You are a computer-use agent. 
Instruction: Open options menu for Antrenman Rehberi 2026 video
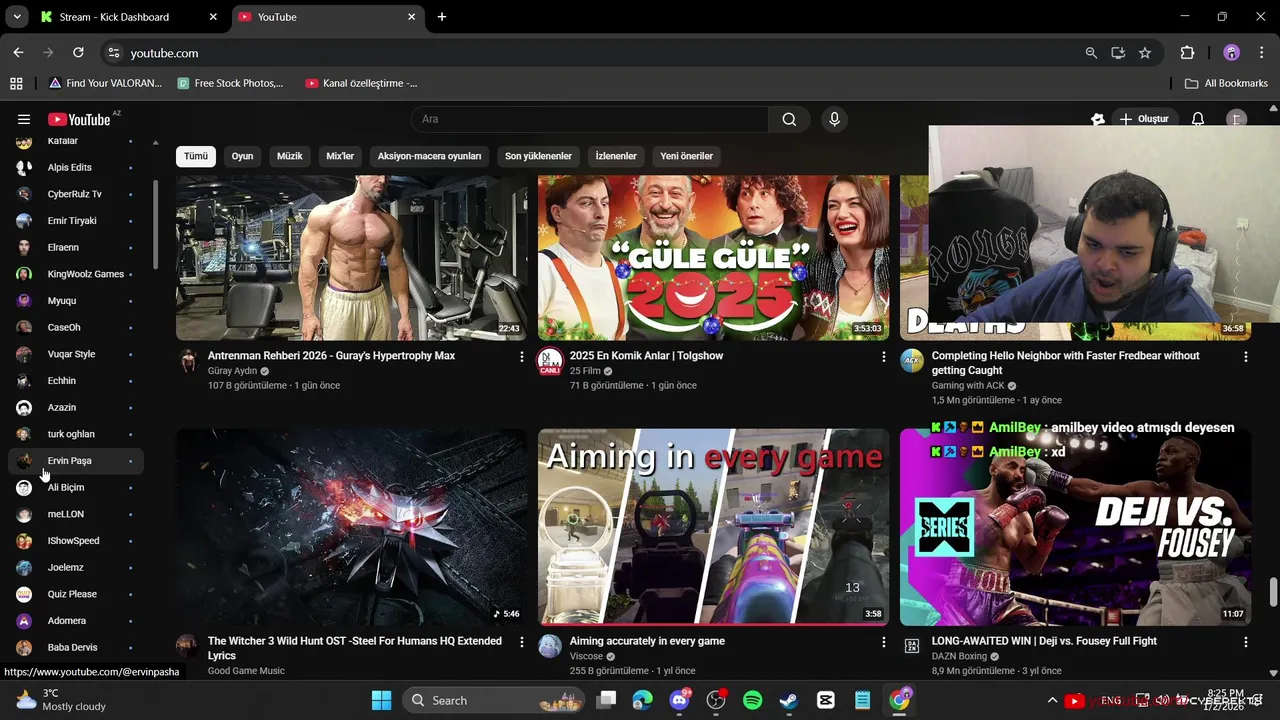pos(521,356)
